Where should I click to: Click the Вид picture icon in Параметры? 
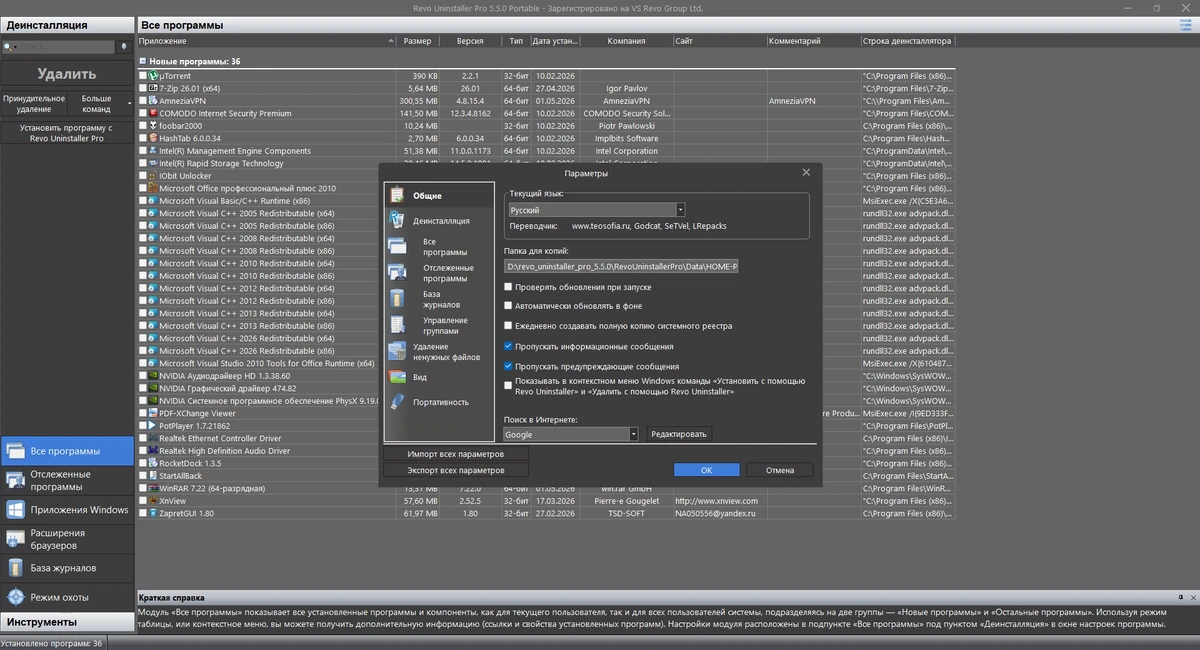pos(397,377)
